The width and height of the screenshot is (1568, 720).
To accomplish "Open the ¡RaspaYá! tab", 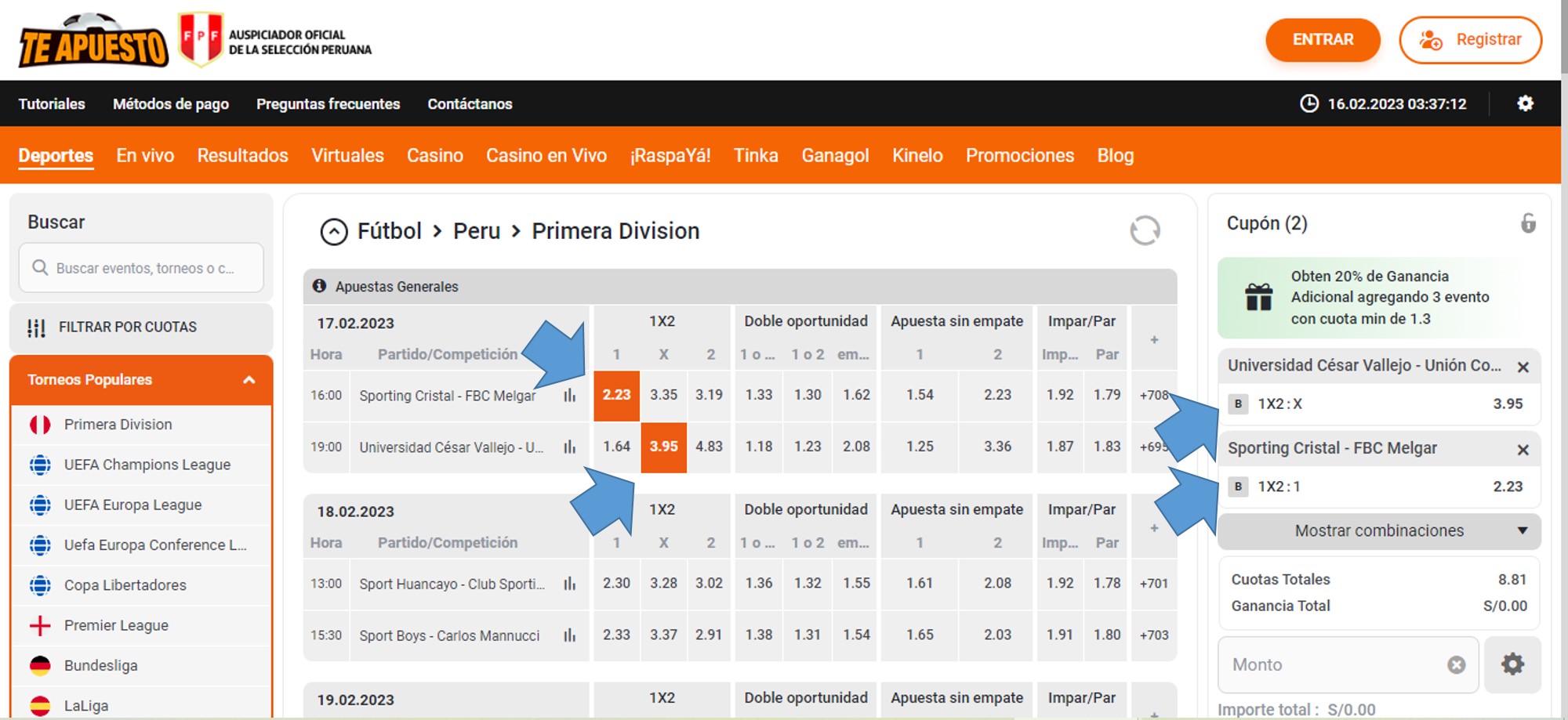I will pyautogui.click(x=670, y=156).
